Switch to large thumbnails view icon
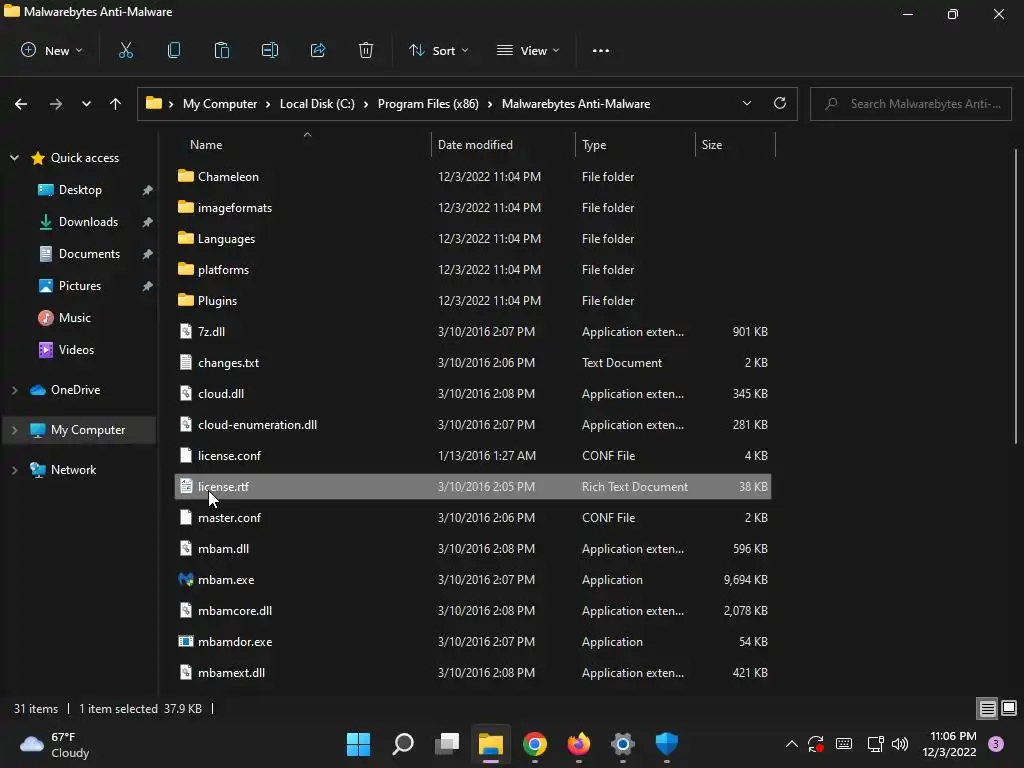 1009,708
